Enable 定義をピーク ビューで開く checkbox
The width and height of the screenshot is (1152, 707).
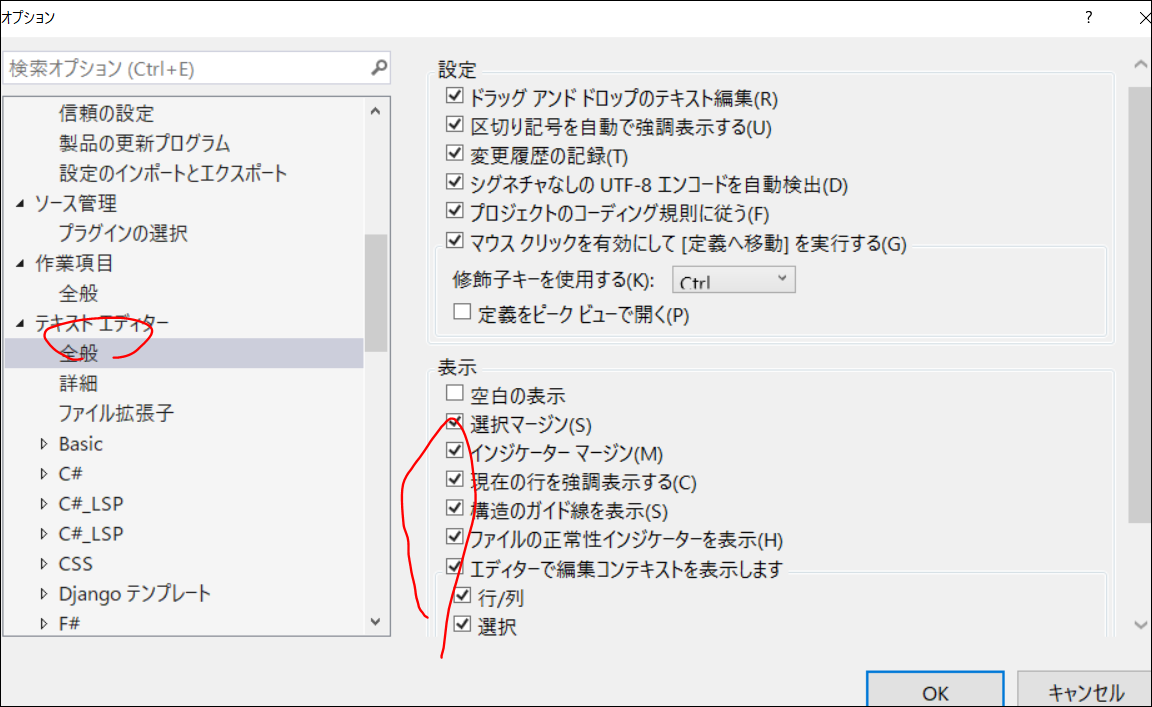[x=462, y=312]
